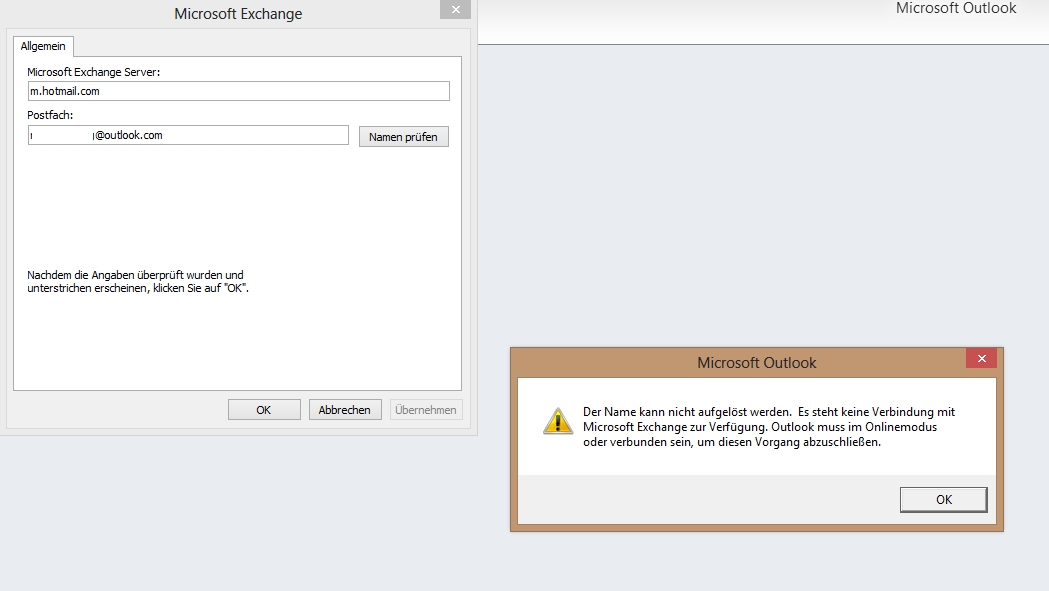Close the Microsoft Outlook warning dialog
Viewport: 1049px width, 591px height.
pyautogui.click(x=981, y=358)
